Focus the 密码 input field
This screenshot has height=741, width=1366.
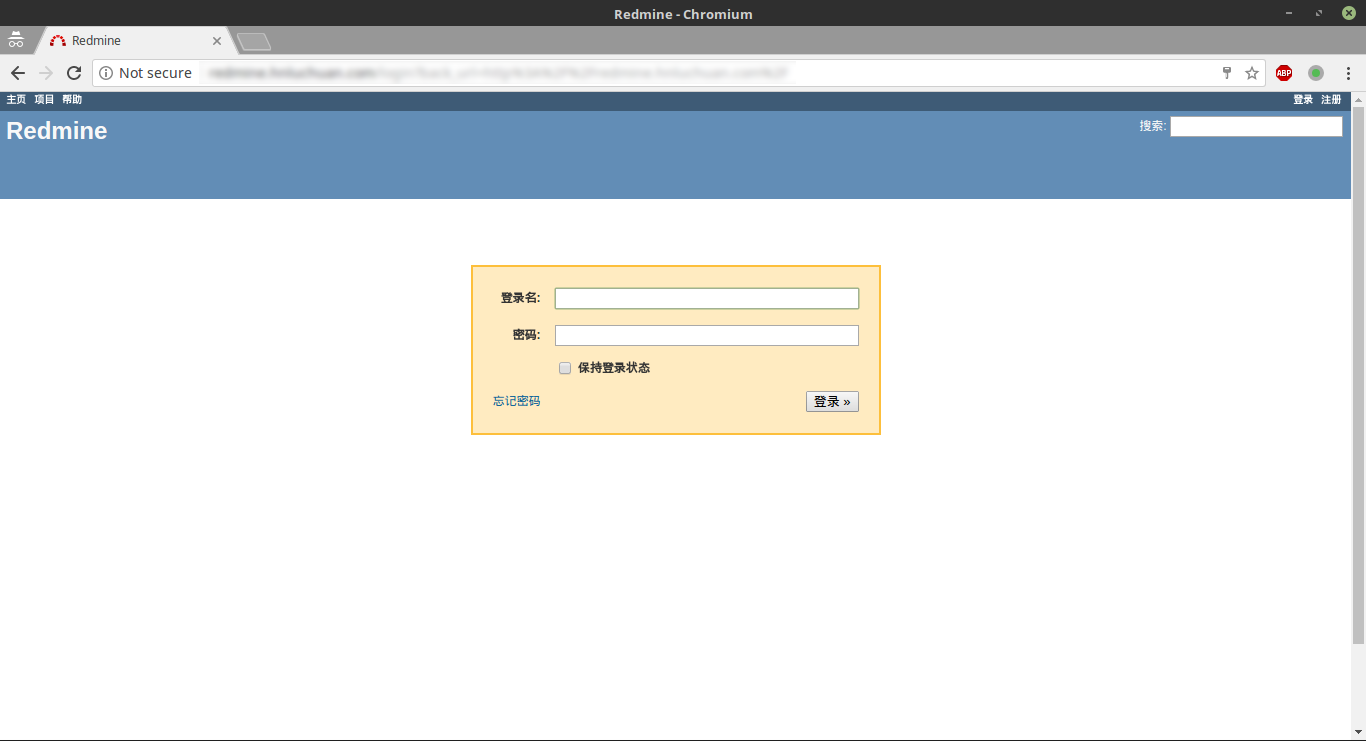click(x=707, y=335)
